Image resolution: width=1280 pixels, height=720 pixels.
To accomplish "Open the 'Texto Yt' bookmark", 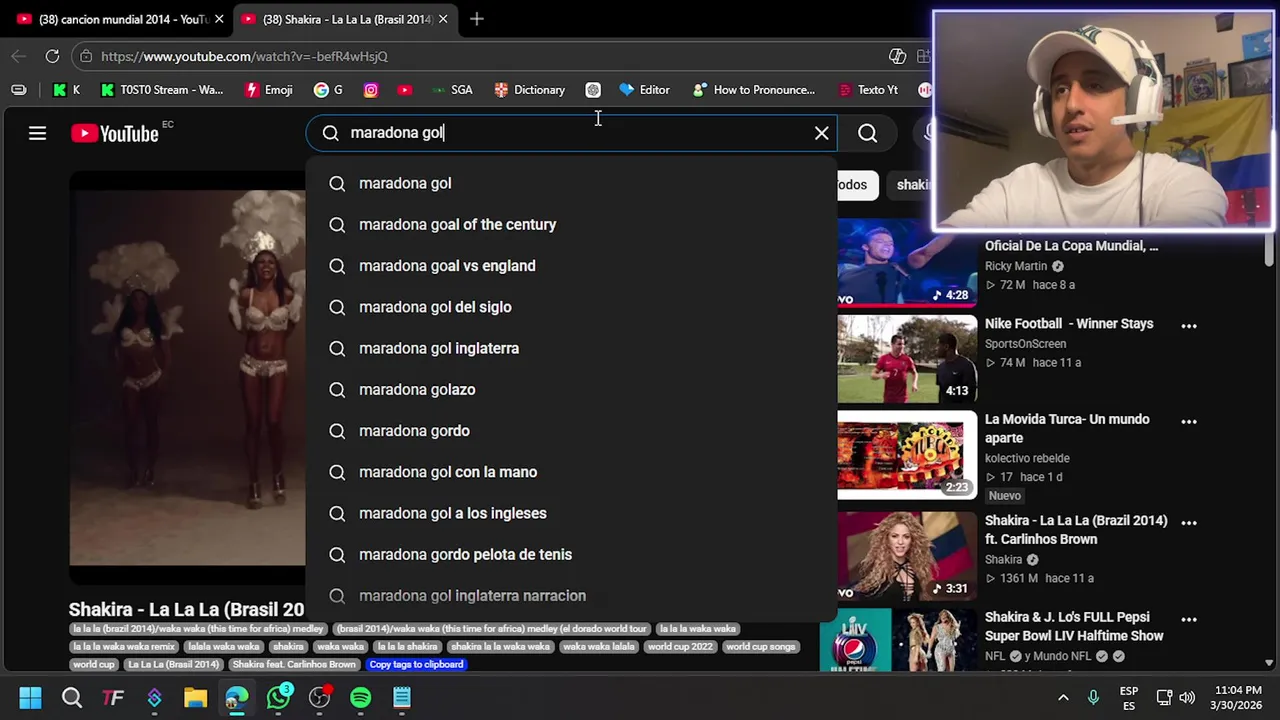I will tap(867, 90).
